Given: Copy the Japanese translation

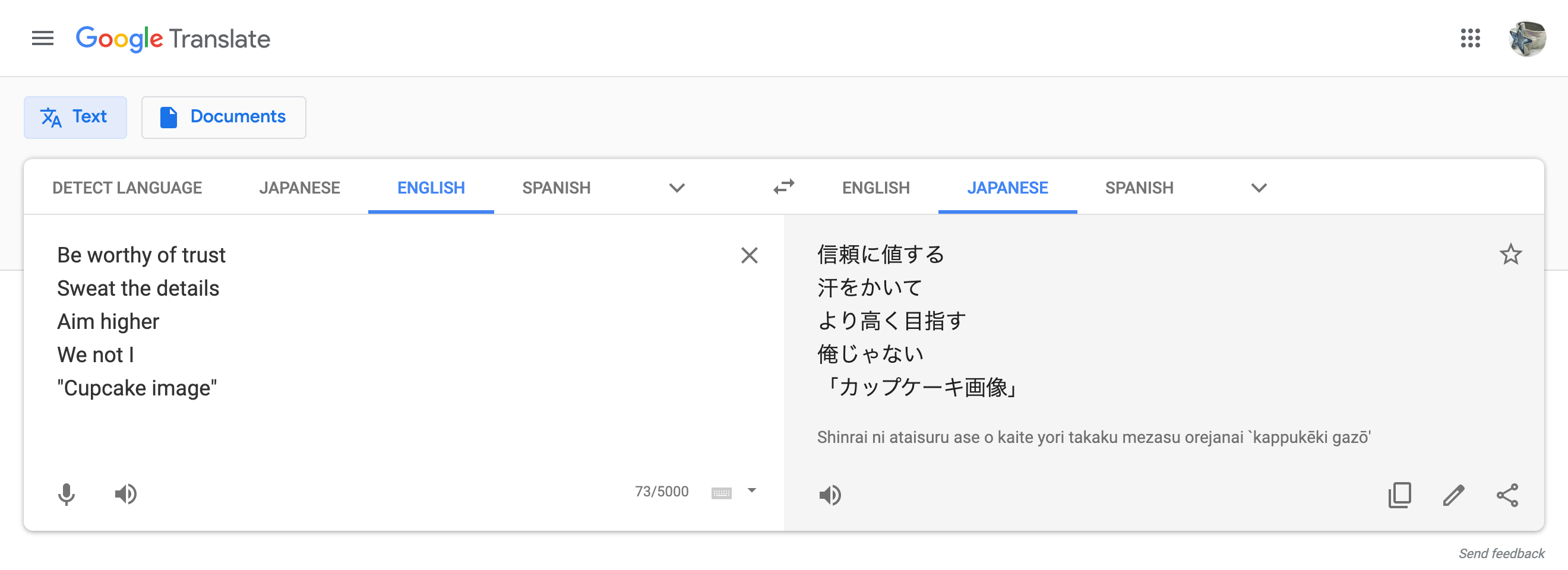Looking at the screenshot, I should [x=1399, y=495].
